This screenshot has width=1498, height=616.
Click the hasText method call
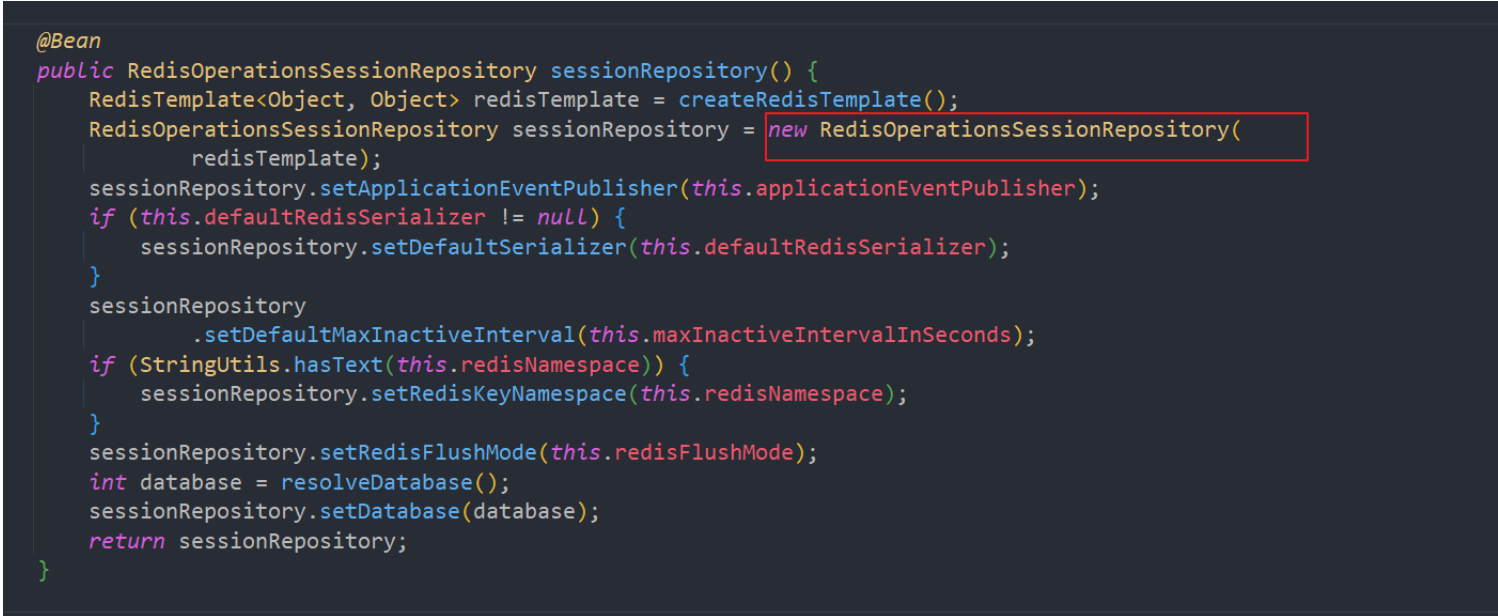[338, 365]
